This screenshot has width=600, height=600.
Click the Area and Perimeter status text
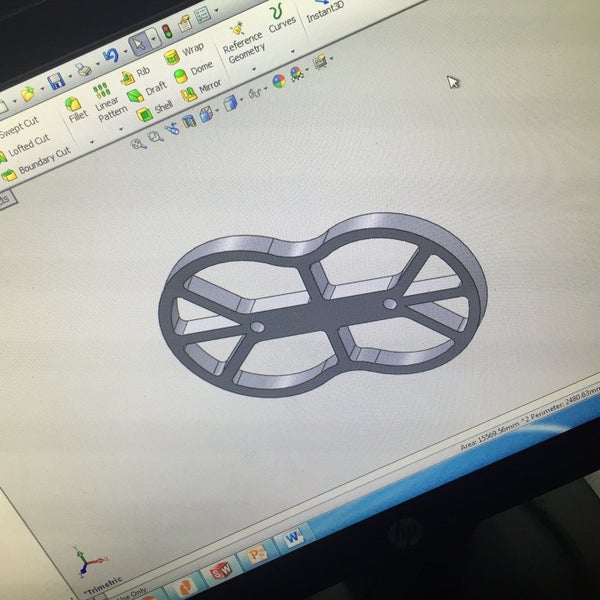(530, 418)
